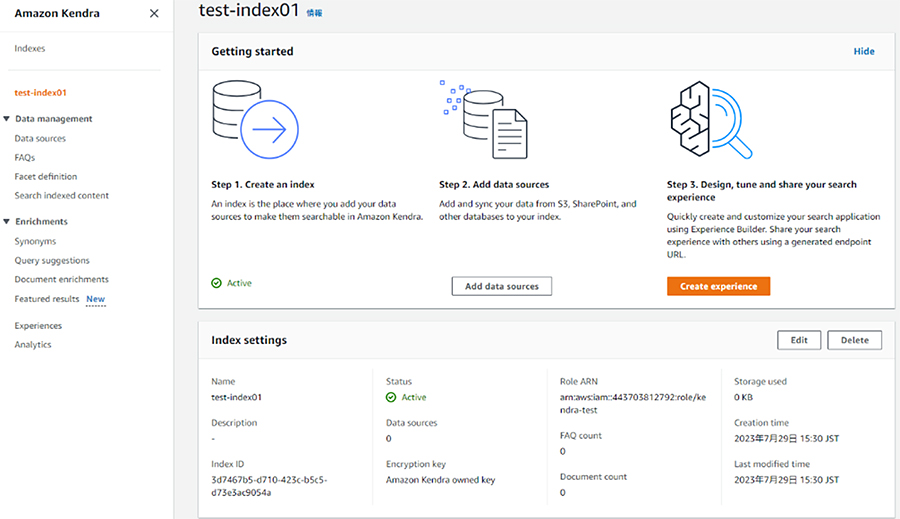900x519 pixels.
Task: Go back to Indexes list
Action: pos(30,48)
